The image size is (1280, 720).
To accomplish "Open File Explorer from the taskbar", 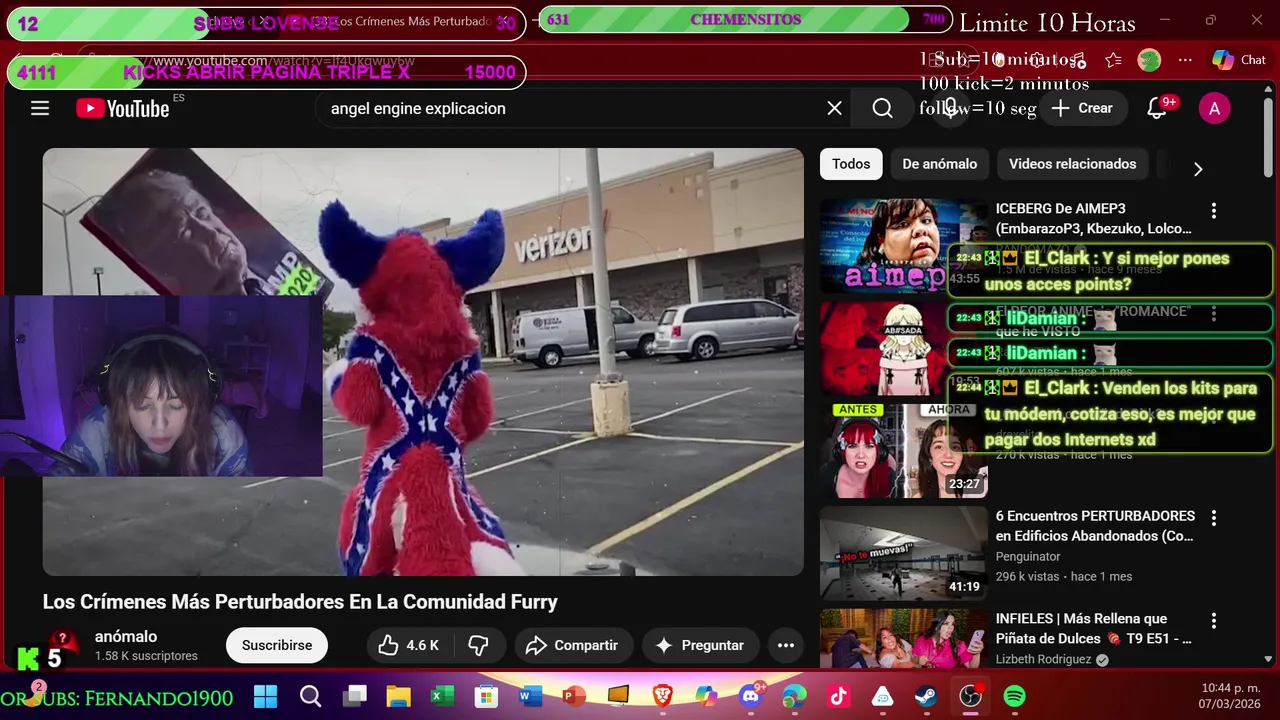I will point(398,696).
